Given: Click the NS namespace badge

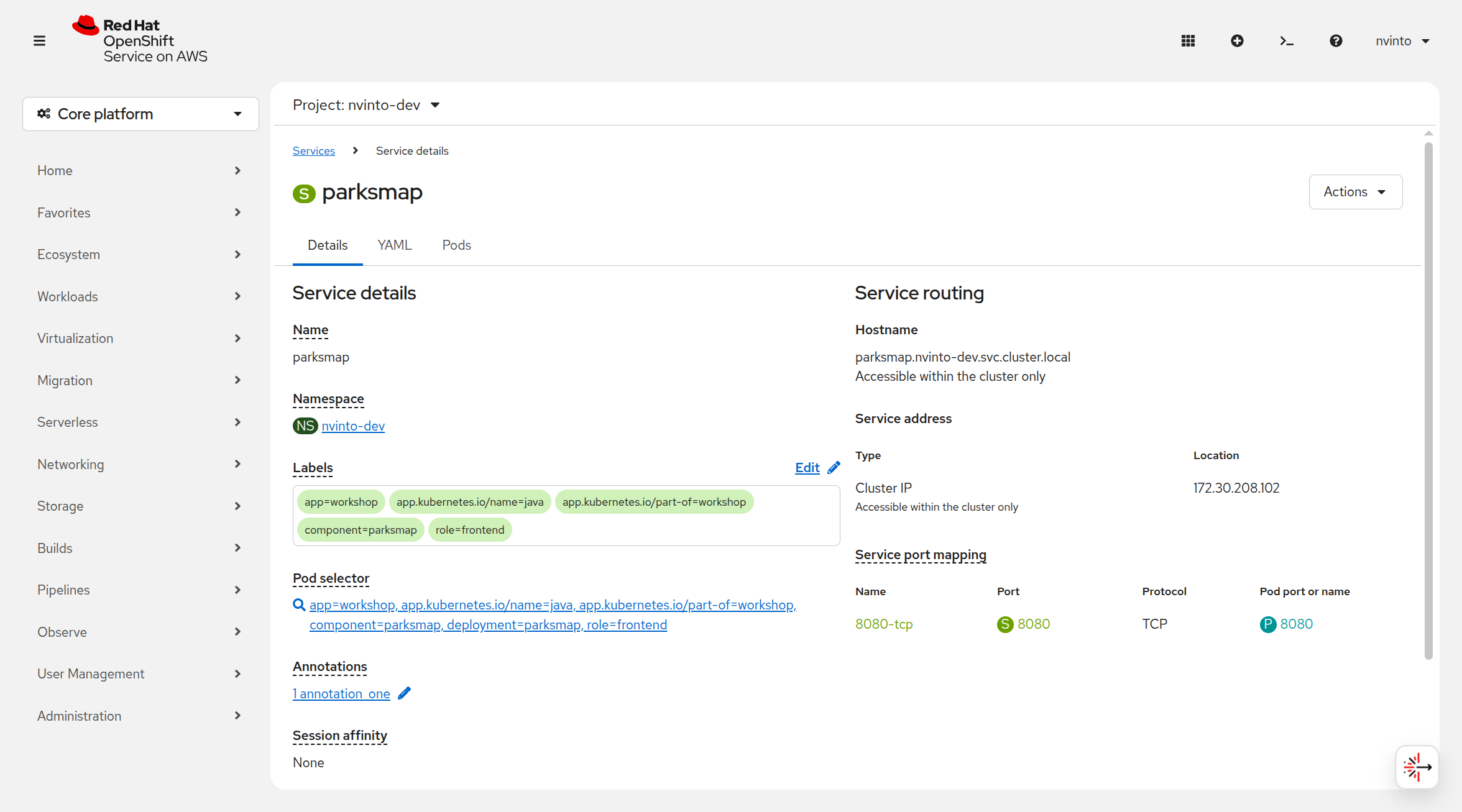Looking at the screenshot, I should point(305,426).
